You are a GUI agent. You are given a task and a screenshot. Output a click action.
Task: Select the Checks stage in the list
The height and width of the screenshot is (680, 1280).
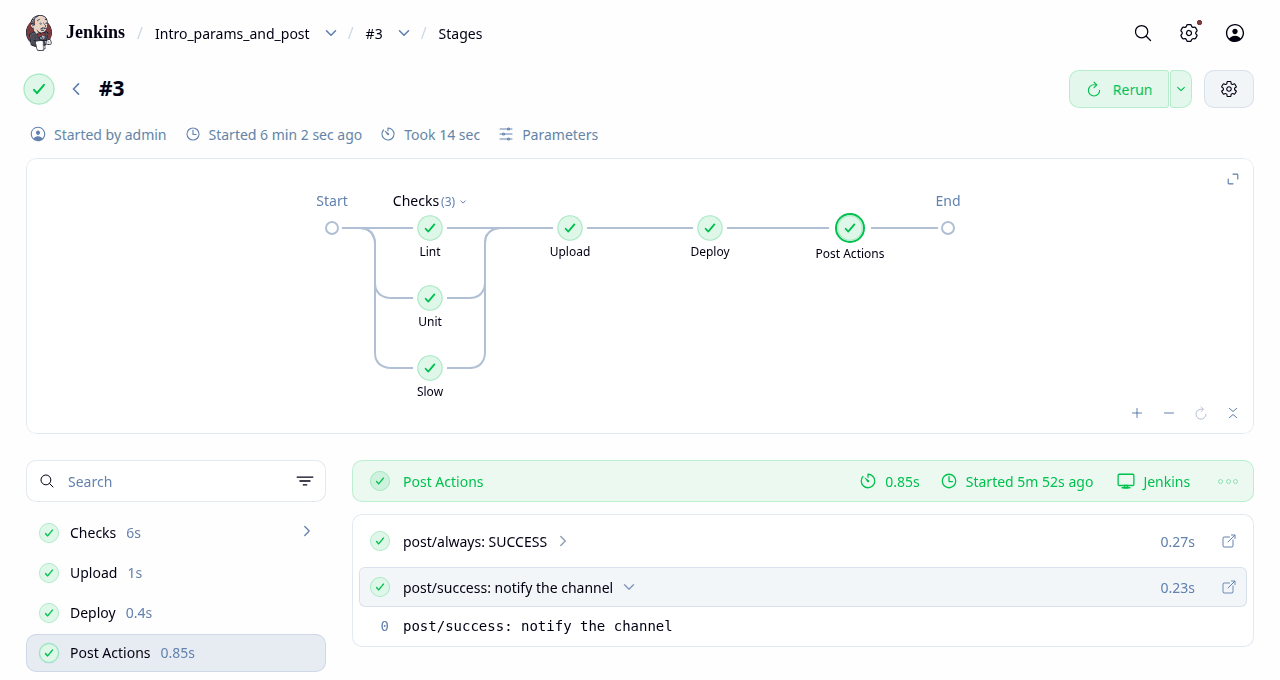pyautogui.click(x=176, y=533)
